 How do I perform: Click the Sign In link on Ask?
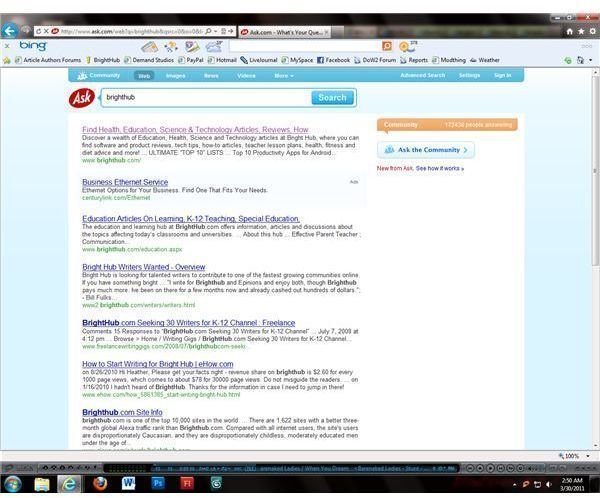tap(502, 75)
